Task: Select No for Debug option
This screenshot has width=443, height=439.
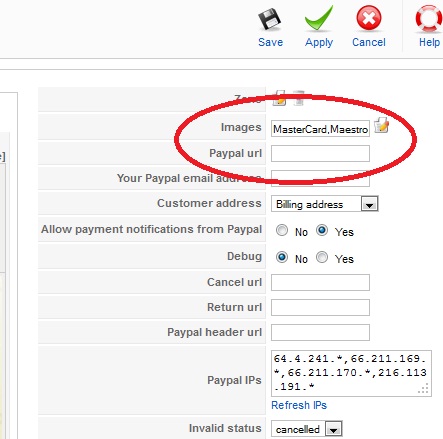Action: (282, 257)
